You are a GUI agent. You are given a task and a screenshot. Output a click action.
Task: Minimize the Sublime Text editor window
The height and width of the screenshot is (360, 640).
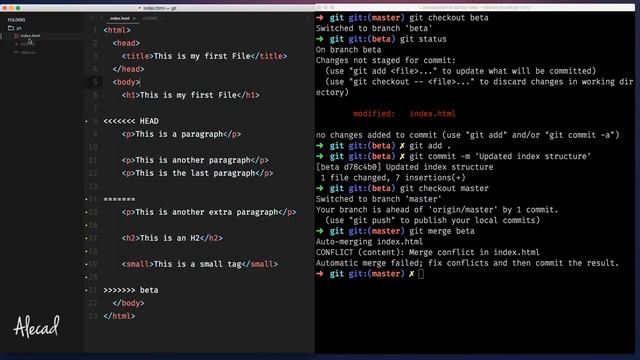(x=11, y=8)
